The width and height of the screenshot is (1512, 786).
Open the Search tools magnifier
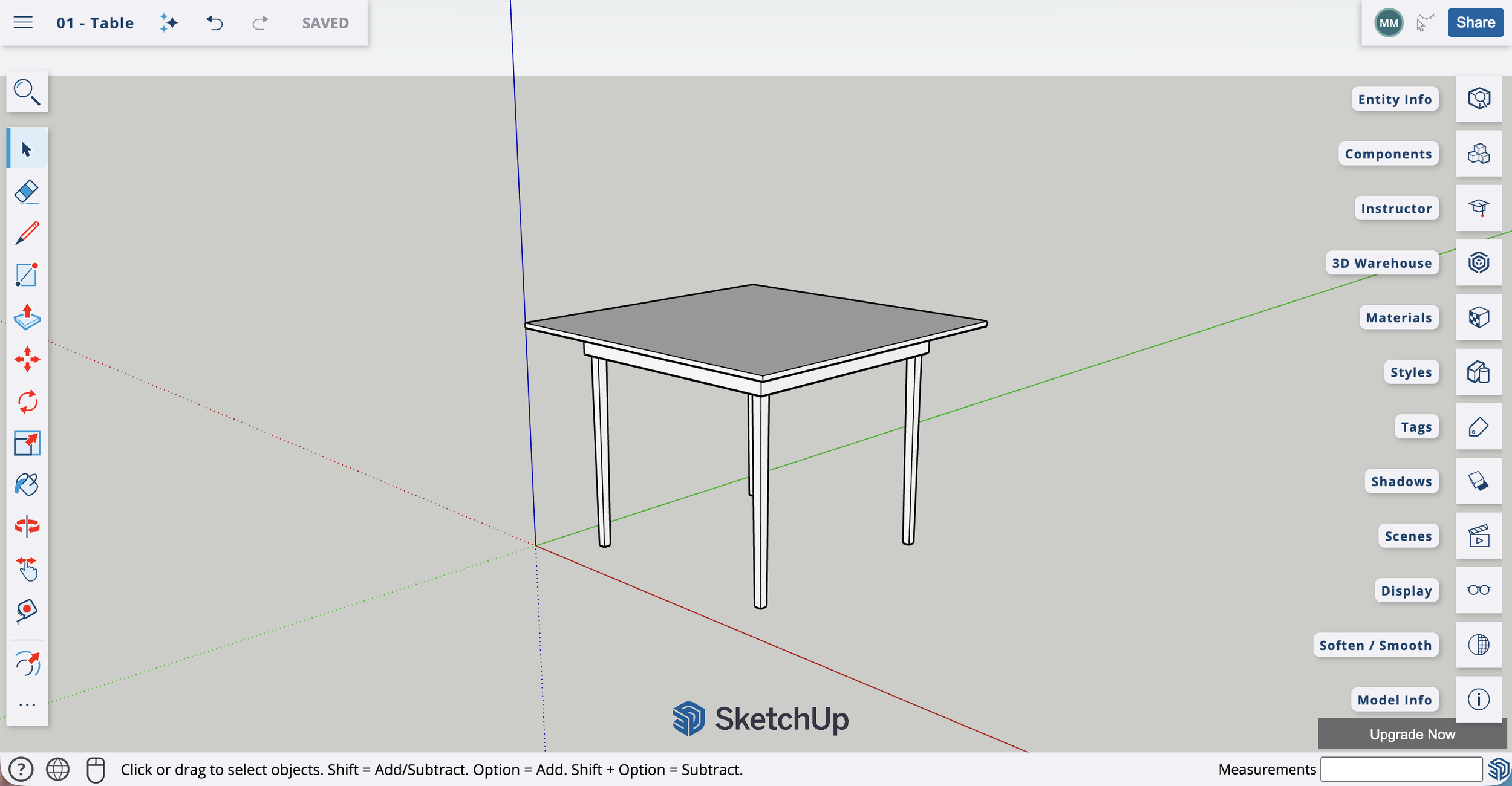[27, 91]
